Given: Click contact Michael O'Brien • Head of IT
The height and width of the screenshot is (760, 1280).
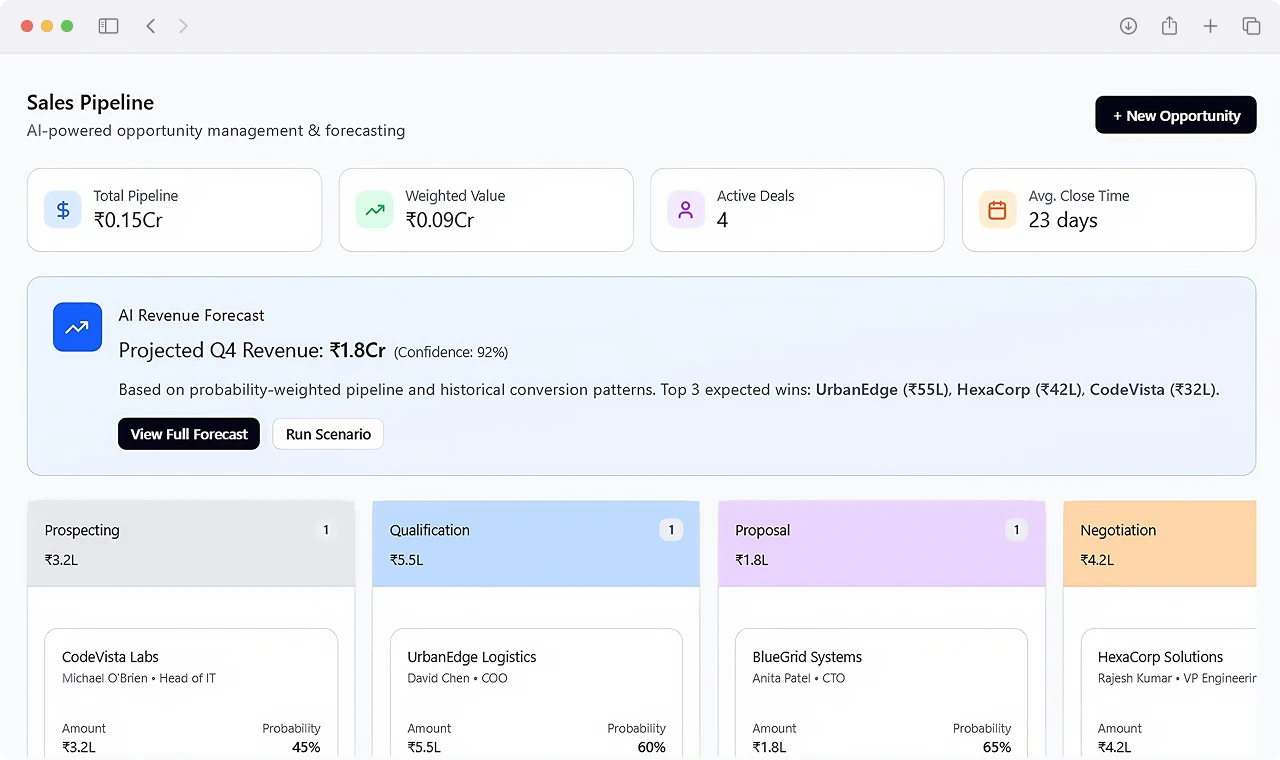Looking at the screenshot, I should tap(139, 678).
